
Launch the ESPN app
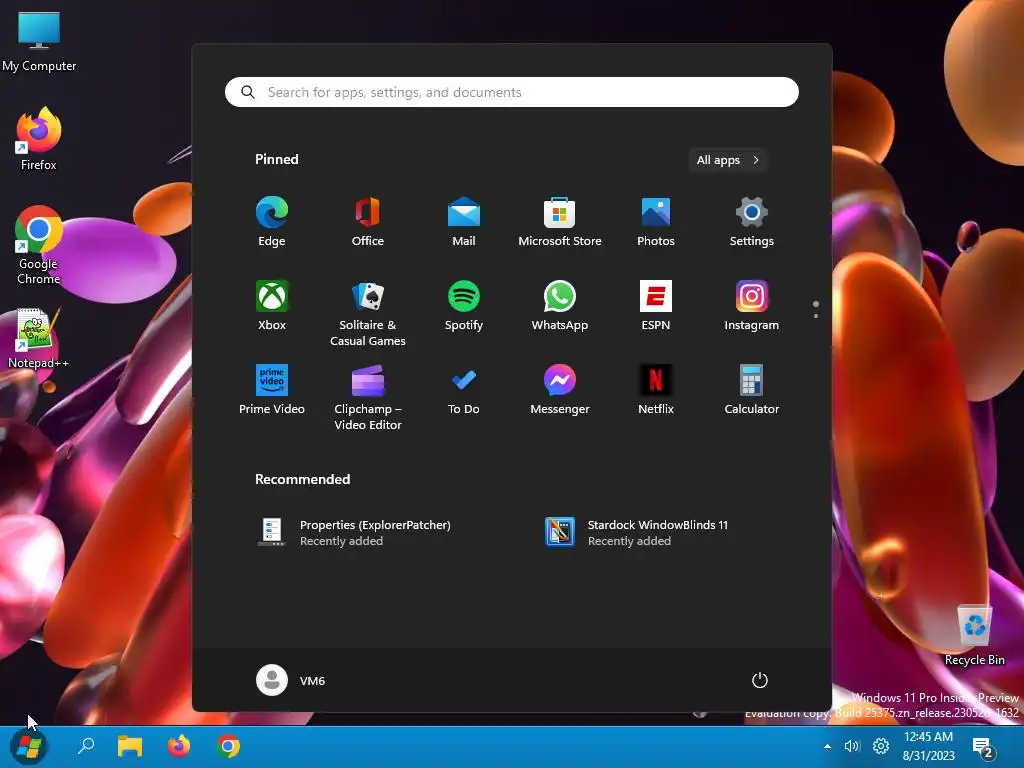(656, 306)
